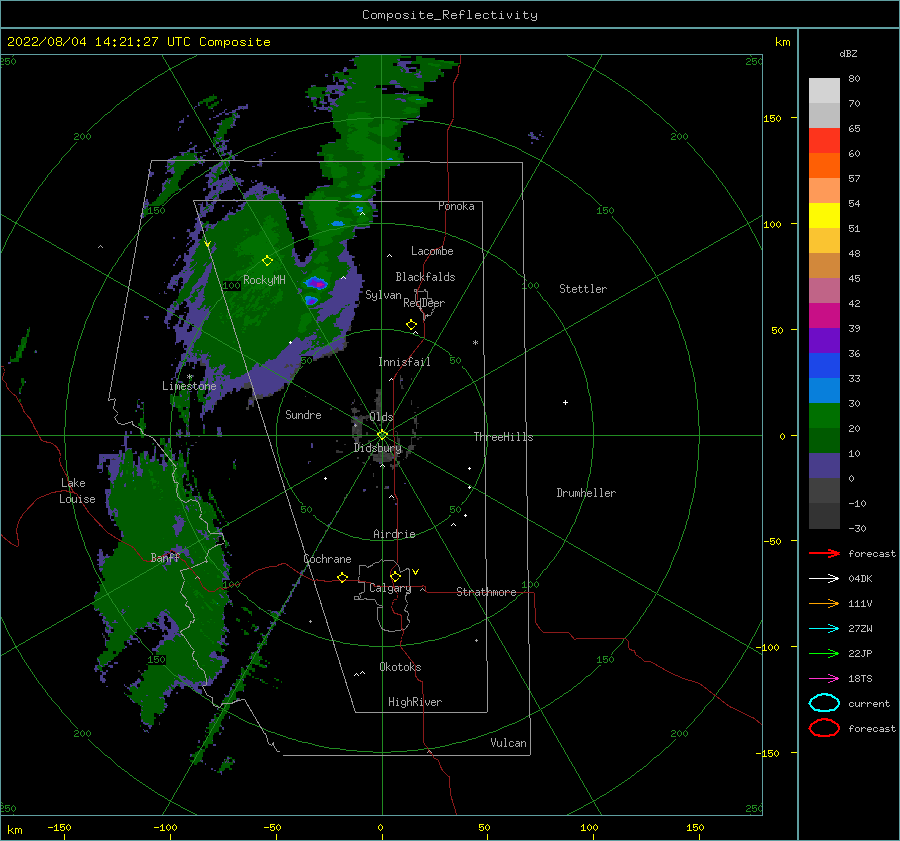This screenshot has height=841, width=900.
Task: Select the light gray 80–70 dBZ swatch
Action: click(x=824, y=91)
